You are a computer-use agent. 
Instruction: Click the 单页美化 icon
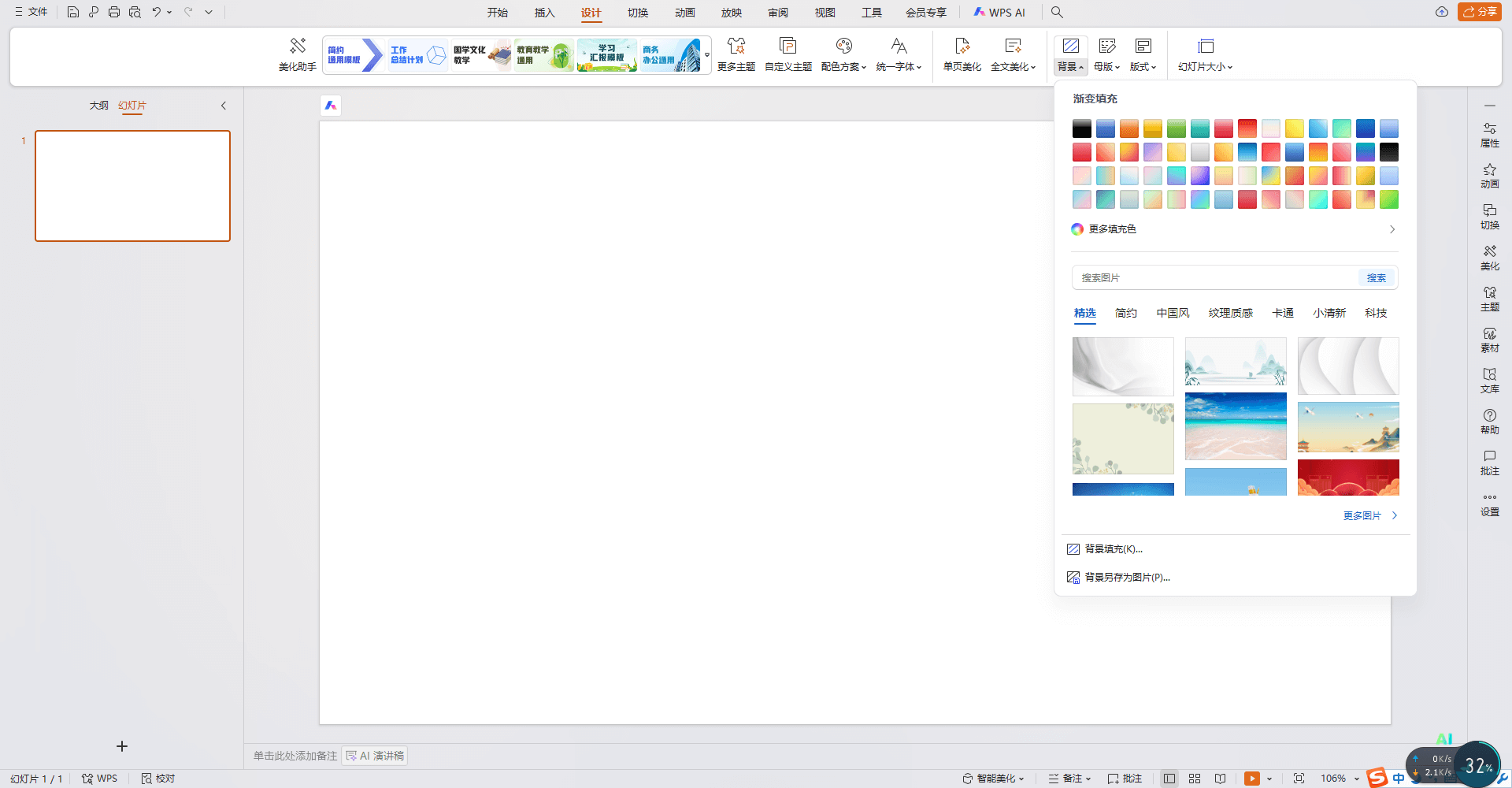962,46
